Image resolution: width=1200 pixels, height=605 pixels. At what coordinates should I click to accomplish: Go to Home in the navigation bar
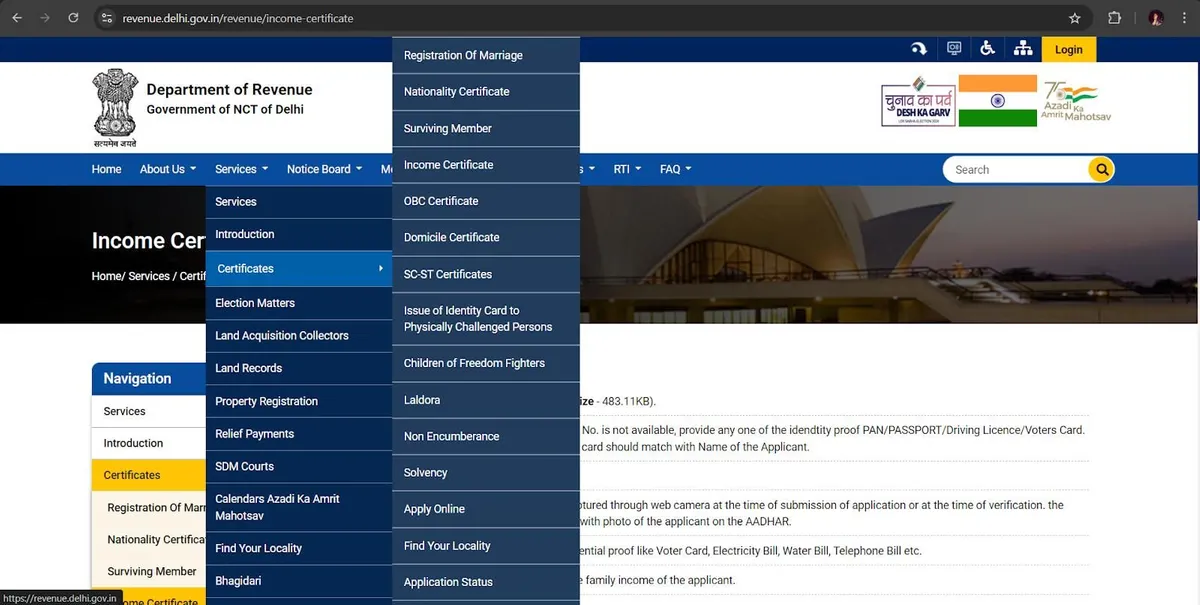point(106,169)
